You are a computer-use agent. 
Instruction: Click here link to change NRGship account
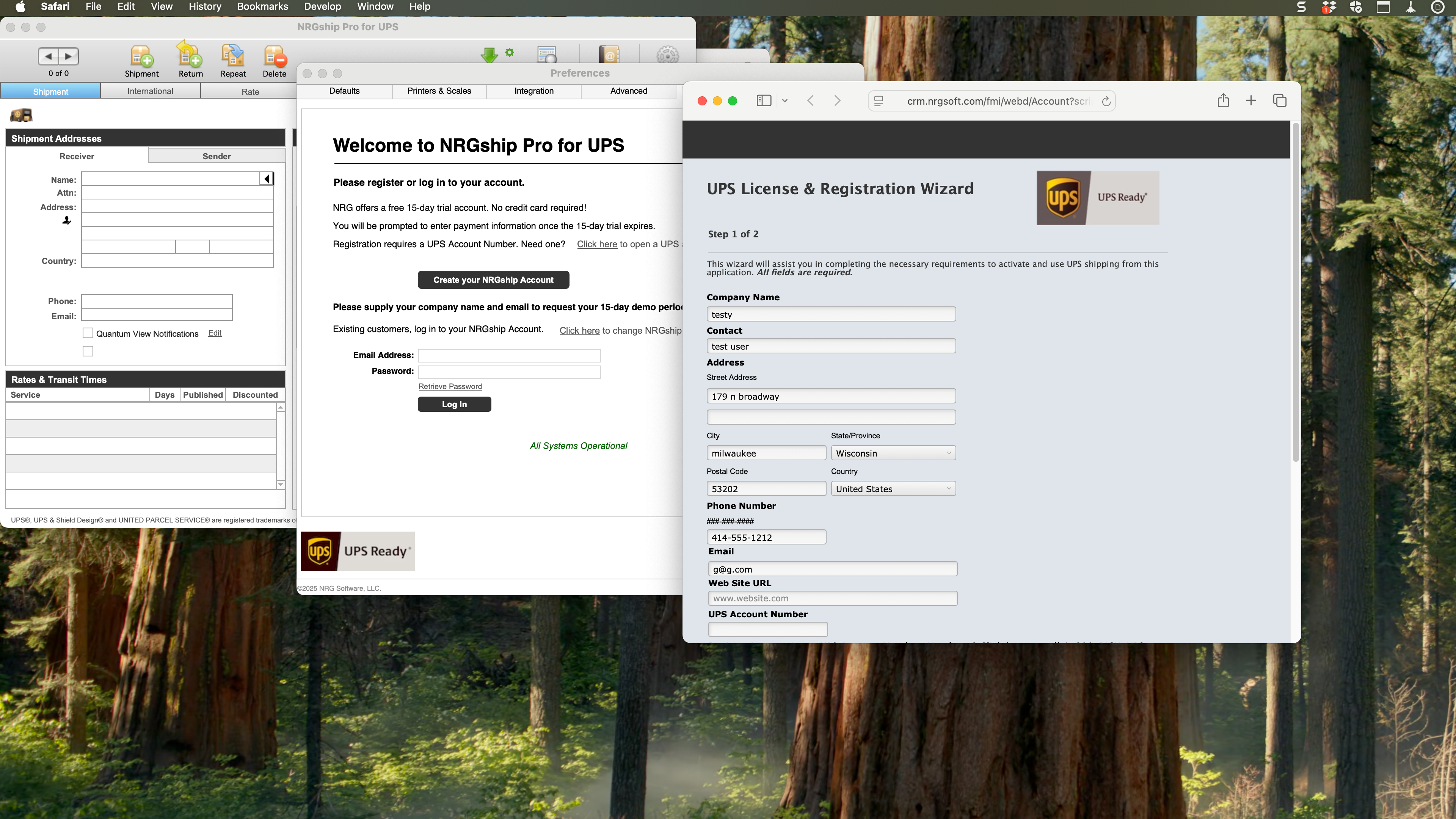(x=579, y=331)
